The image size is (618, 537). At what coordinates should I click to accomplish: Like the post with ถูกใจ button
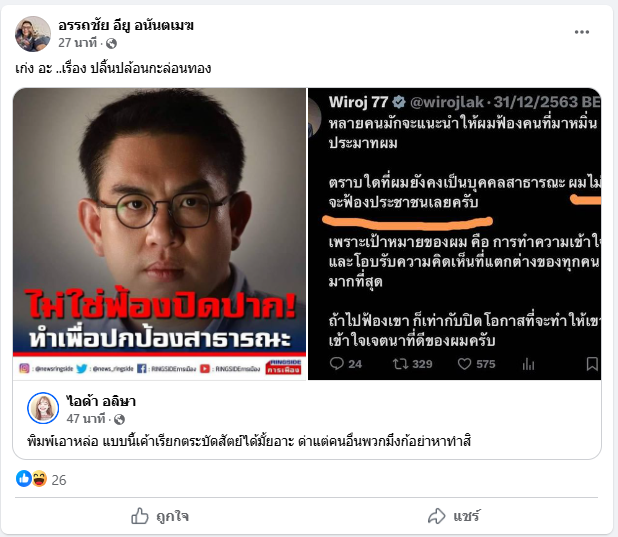click(160, 516)
